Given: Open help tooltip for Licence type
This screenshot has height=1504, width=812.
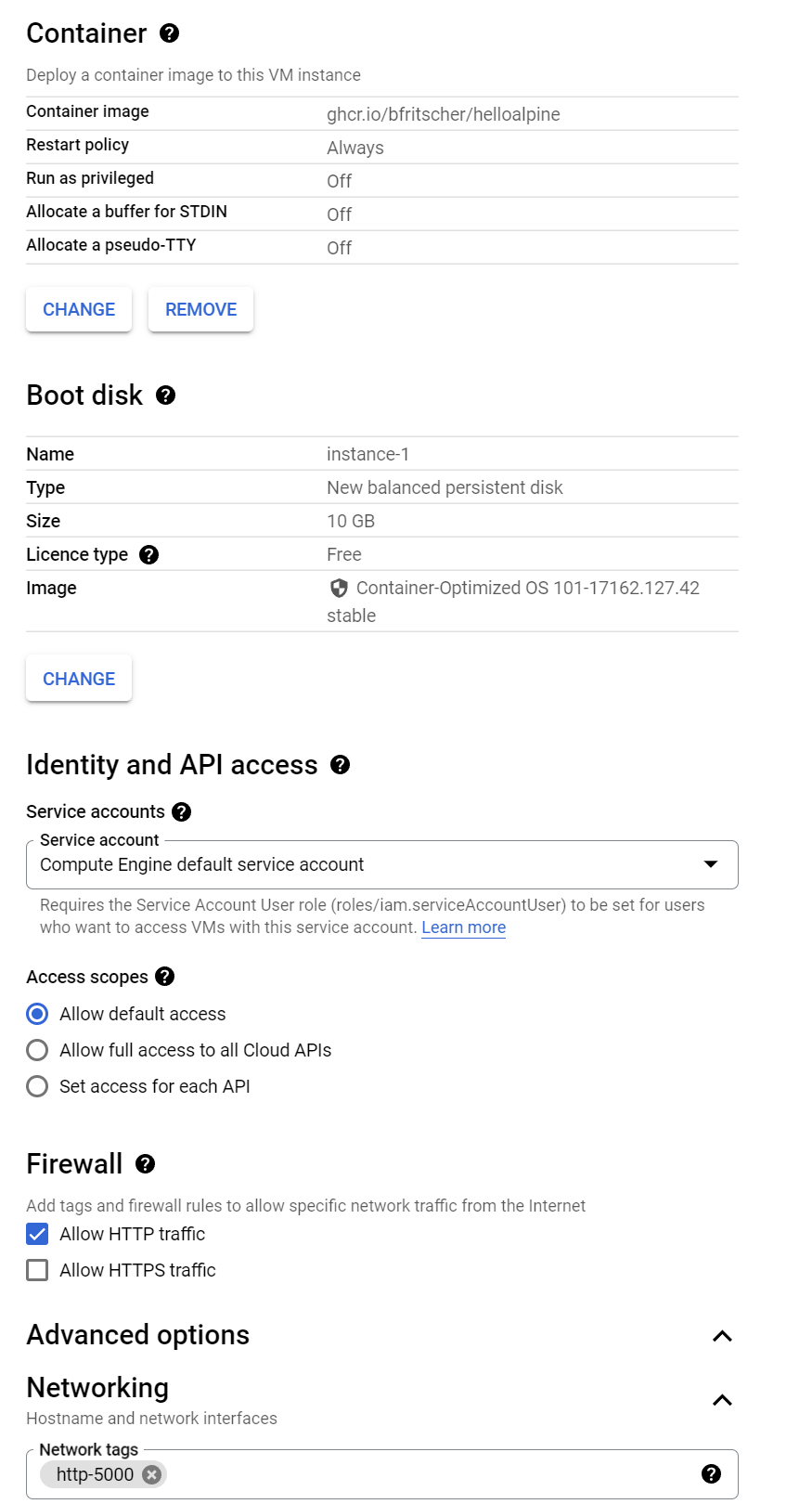Looking at the screenshot, I should [148, 555].
